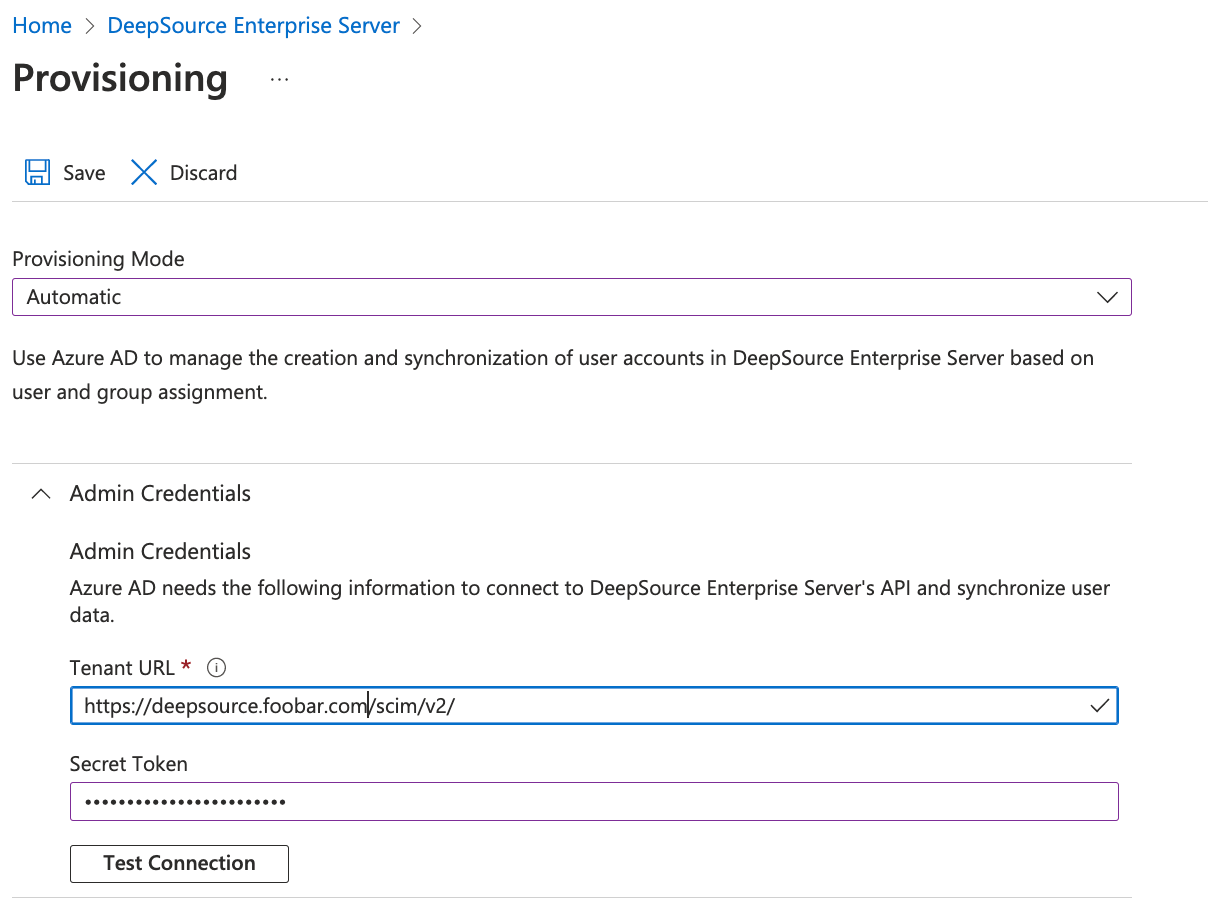Click the Secret Token field label
The width and height of the screenshot is (1208, 902).
pos(128,764)
